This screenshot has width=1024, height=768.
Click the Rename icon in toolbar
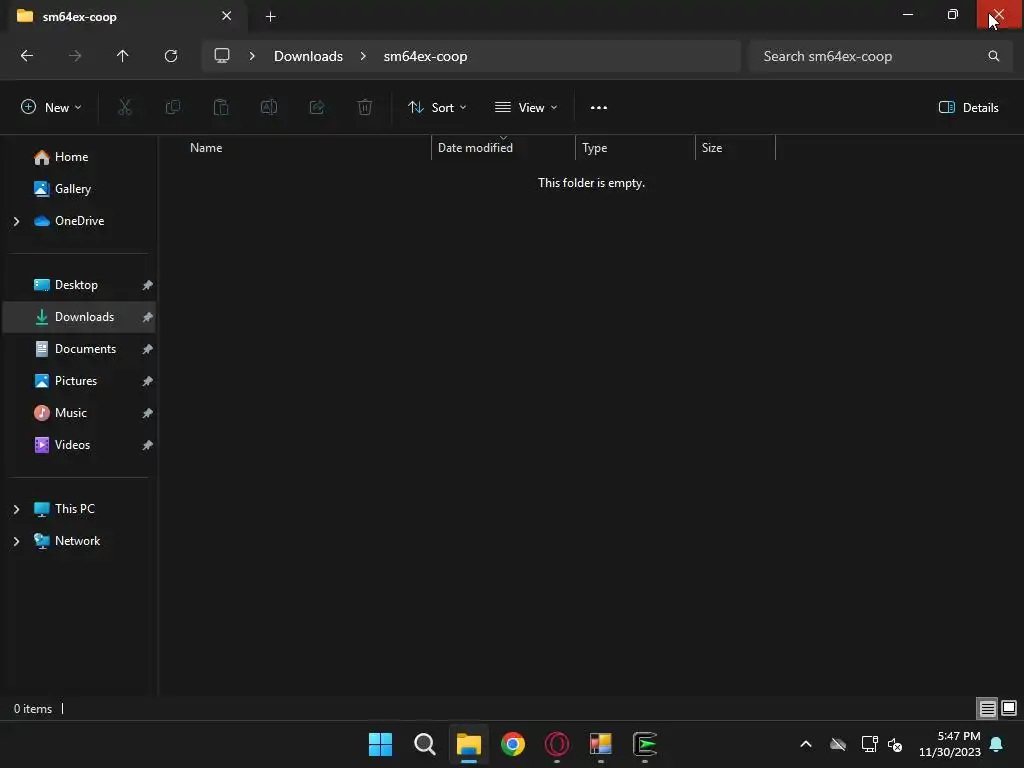pos(269,107)
